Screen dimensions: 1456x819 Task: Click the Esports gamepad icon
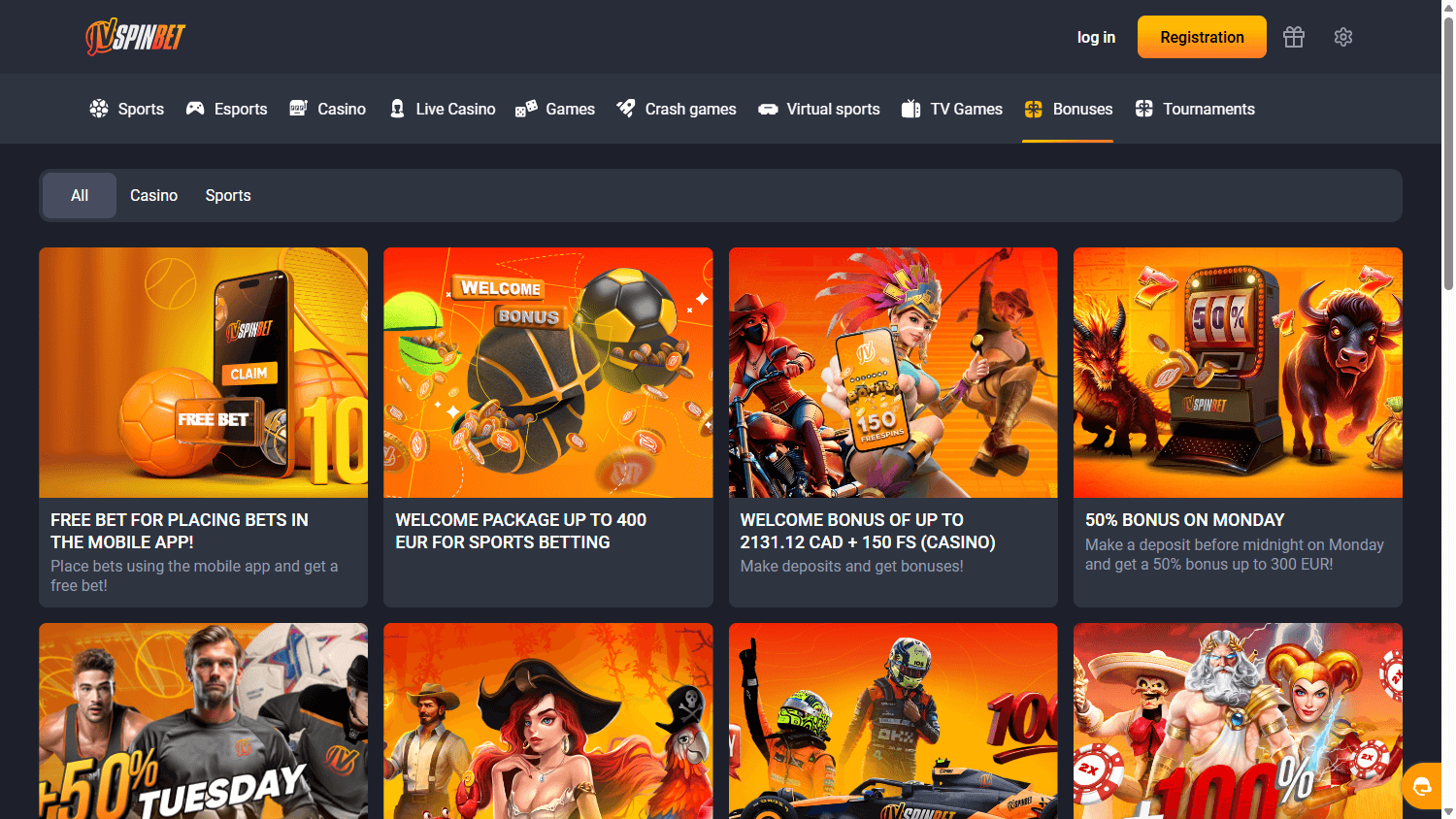click(x=195, y=109)
